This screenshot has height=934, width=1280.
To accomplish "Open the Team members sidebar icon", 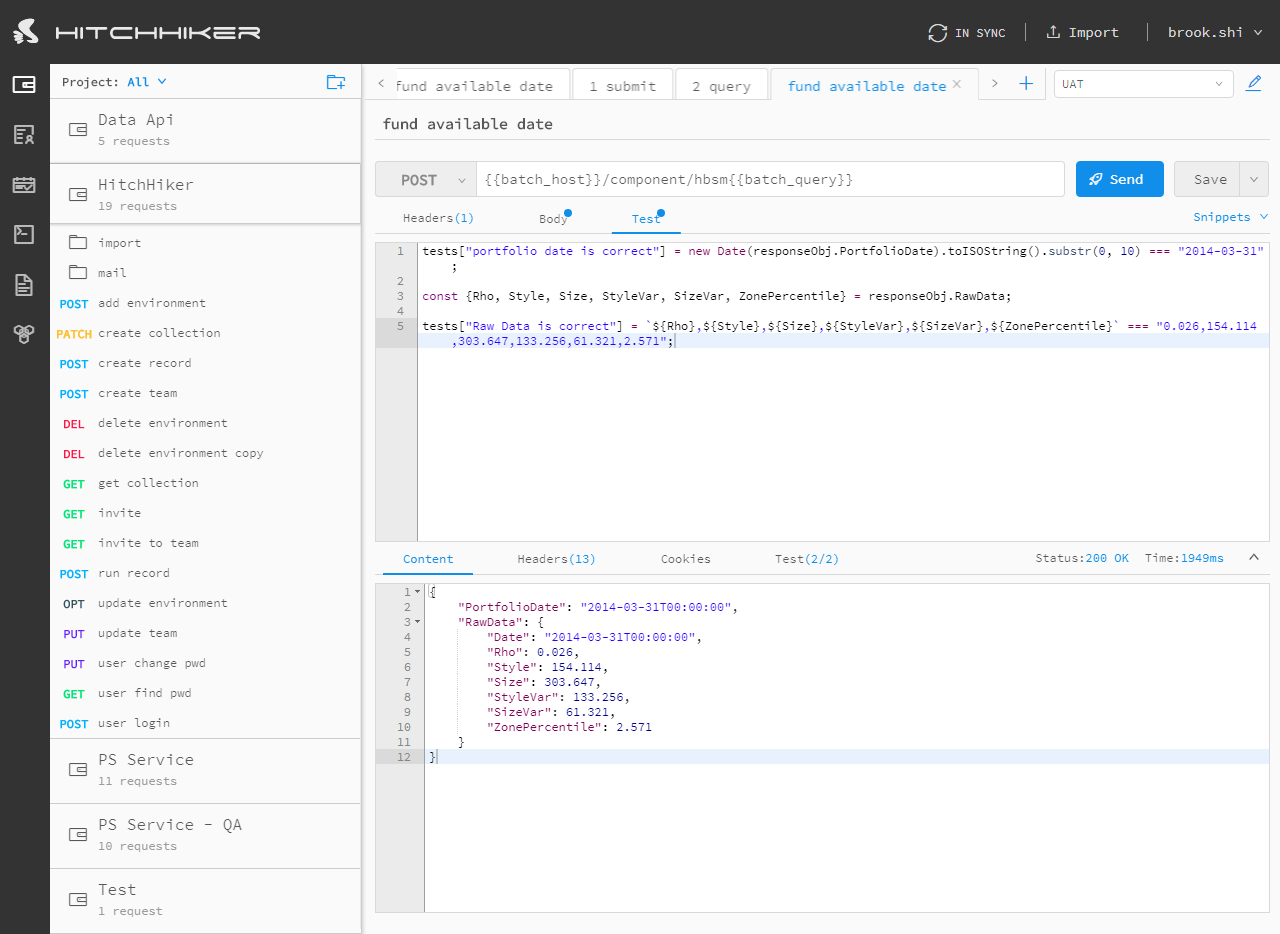I will pos(24,135).
